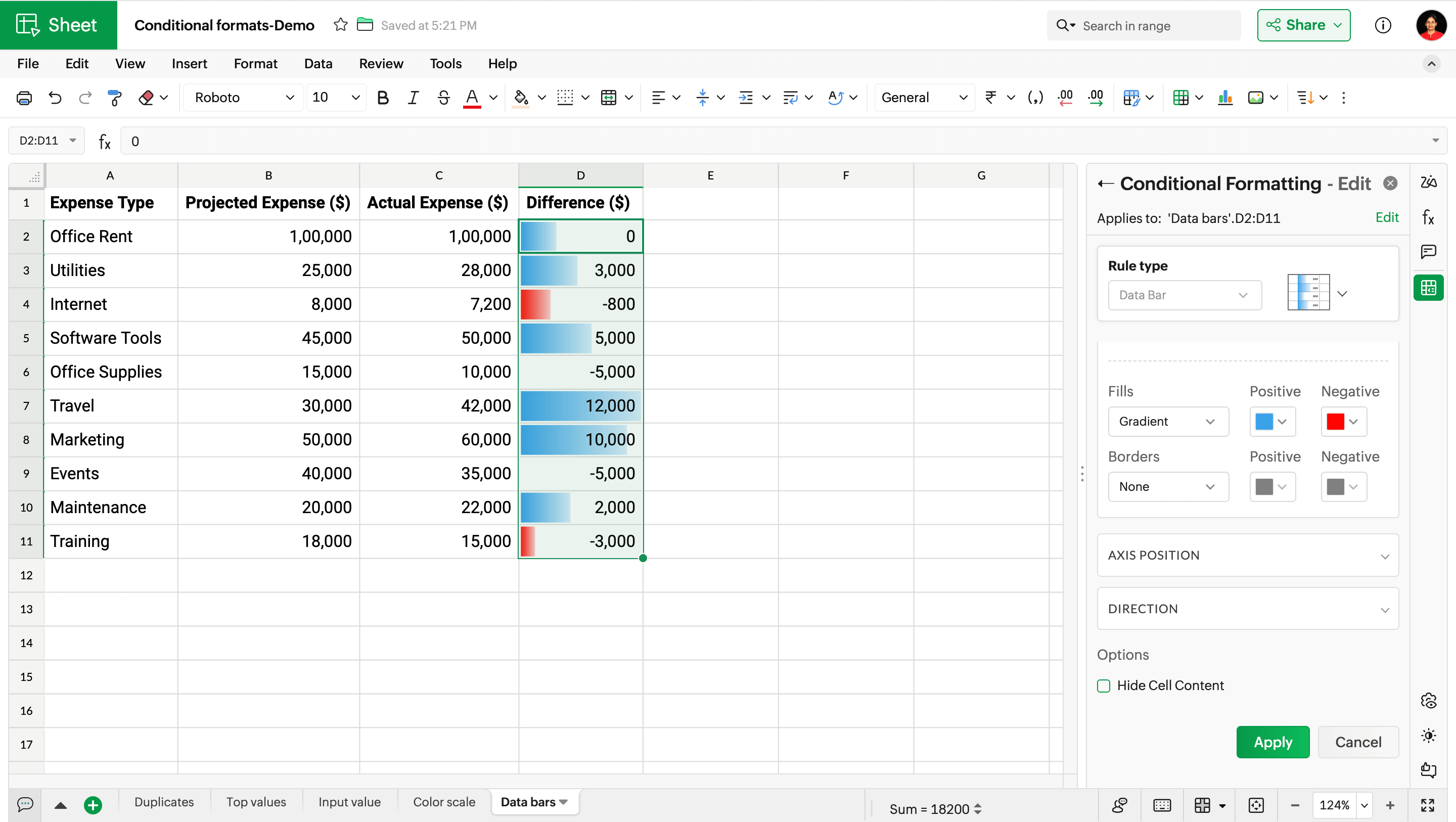This screenshot has width=1456, height=822.
Task: Open the None borders dropdown
Action: click(1168, 487)
